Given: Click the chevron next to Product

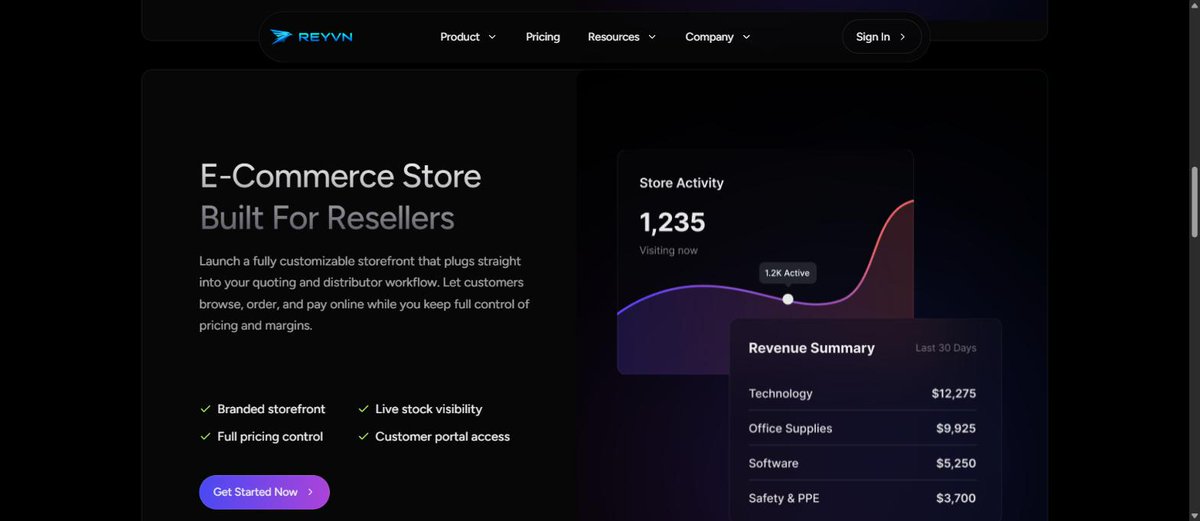Looking at the screenshot, I should coord(491,37).
